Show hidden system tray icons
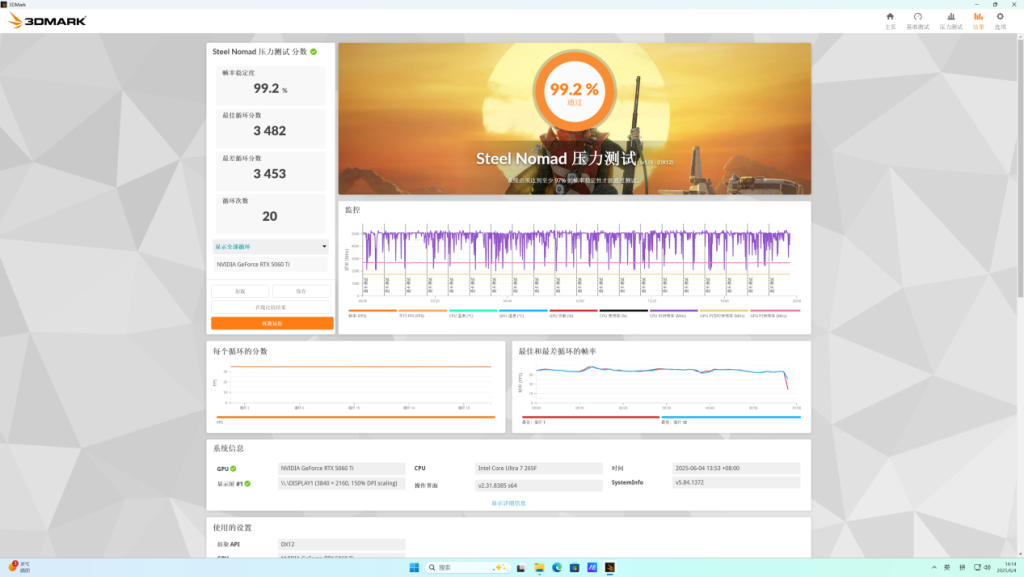This screenshot has width=1024, height=577. coord(934,567)
